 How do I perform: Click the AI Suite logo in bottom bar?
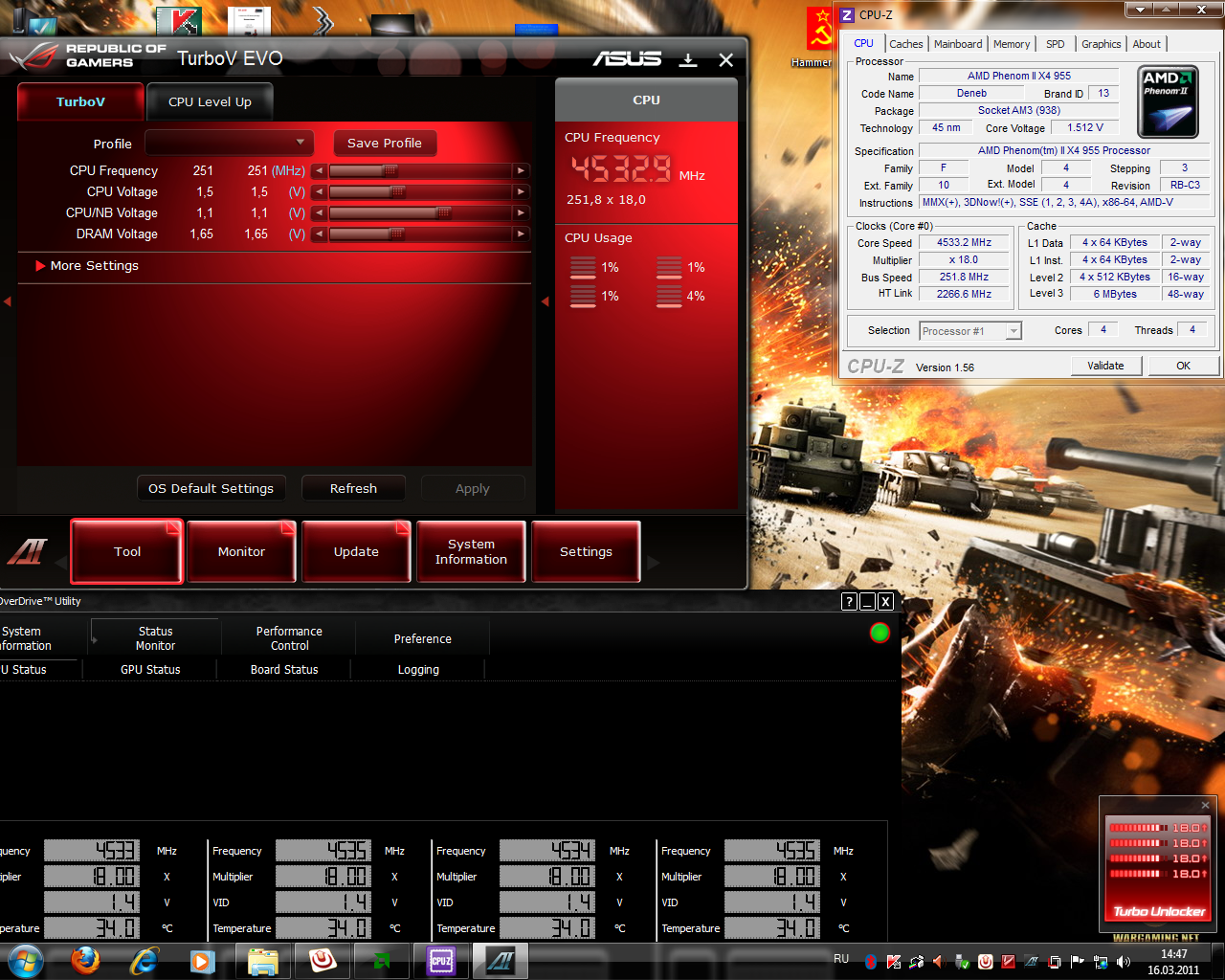(x=27, y=551)
